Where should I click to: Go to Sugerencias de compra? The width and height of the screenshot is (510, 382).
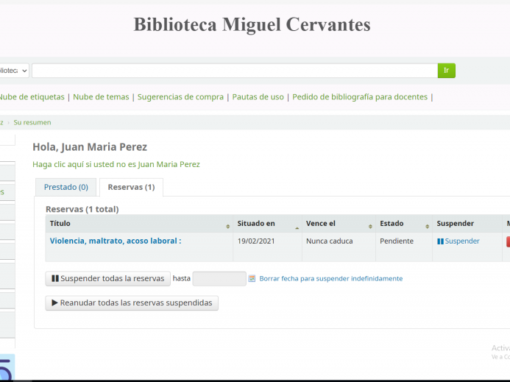(180, 97)
